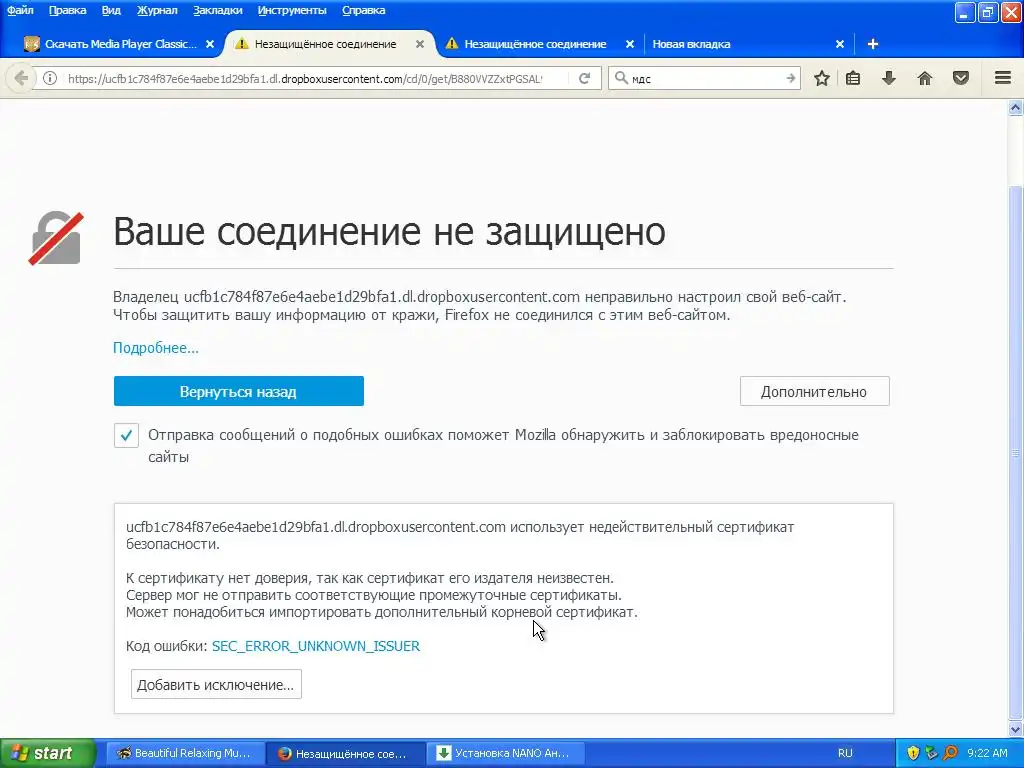The width and height of the screenshot is (1024, 768).
Task: Open the downloads arrow panel
Action: (x=888, y=78)
